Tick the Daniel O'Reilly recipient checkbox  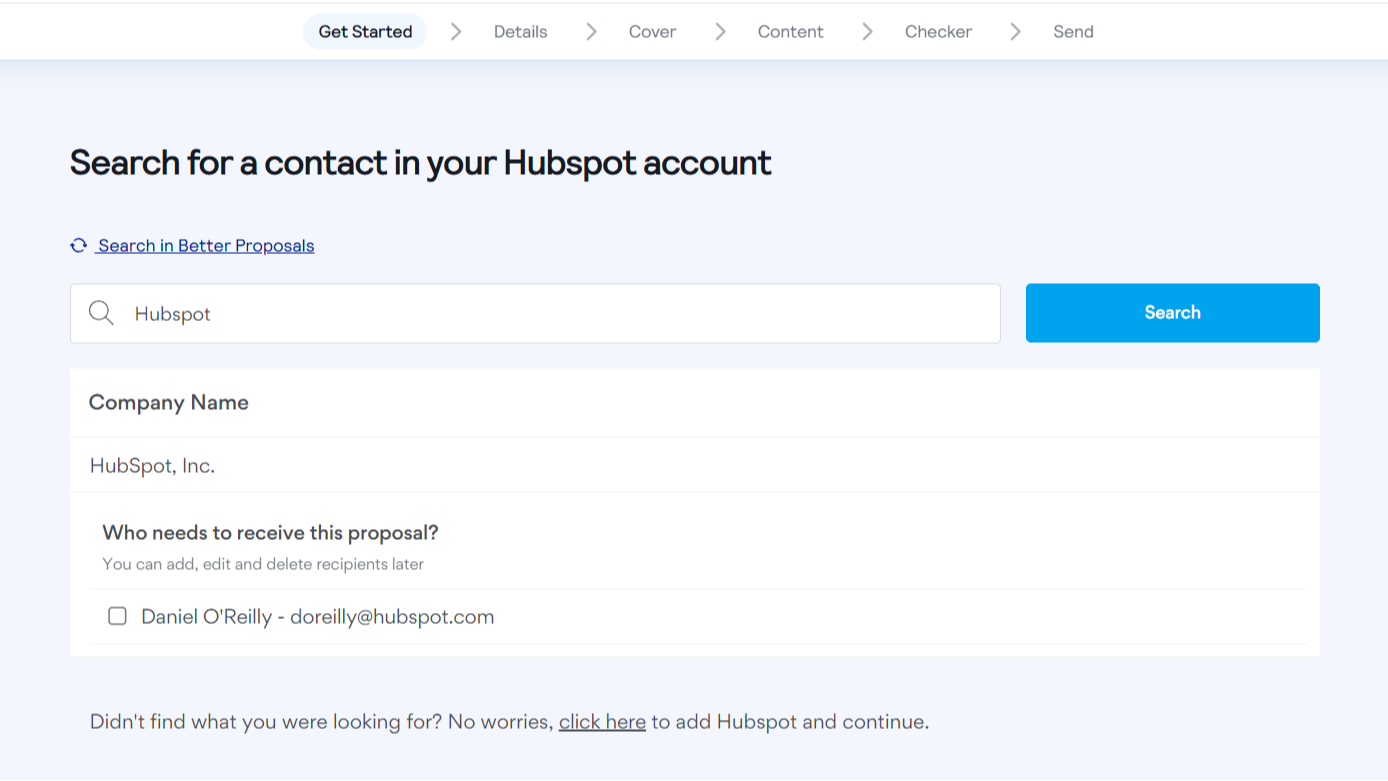(x=117, y=616)
